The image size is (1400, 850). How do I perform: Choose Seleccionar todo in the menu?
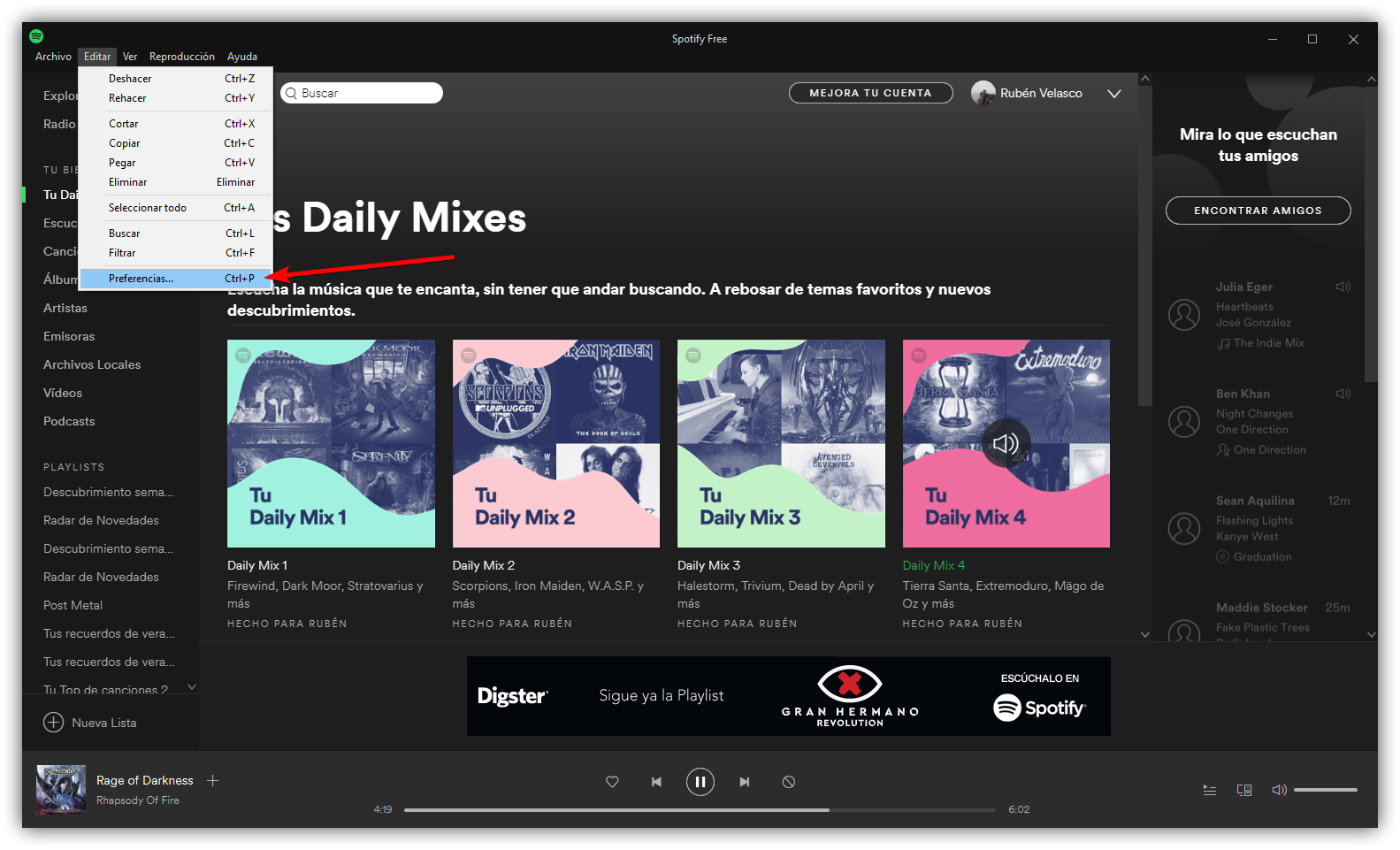[x=175, y=208]
